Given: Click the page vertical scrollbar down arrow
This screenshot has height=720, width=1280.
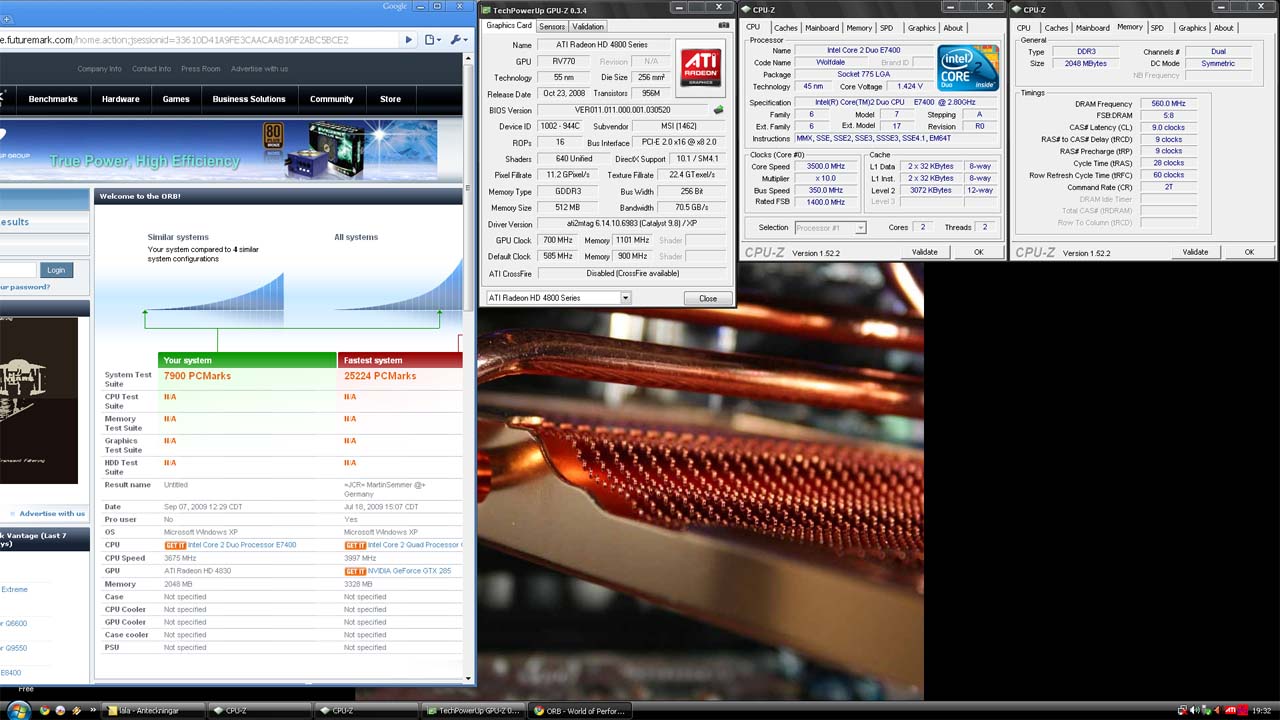Looking at the screenshot, I should tap(470, 678).
